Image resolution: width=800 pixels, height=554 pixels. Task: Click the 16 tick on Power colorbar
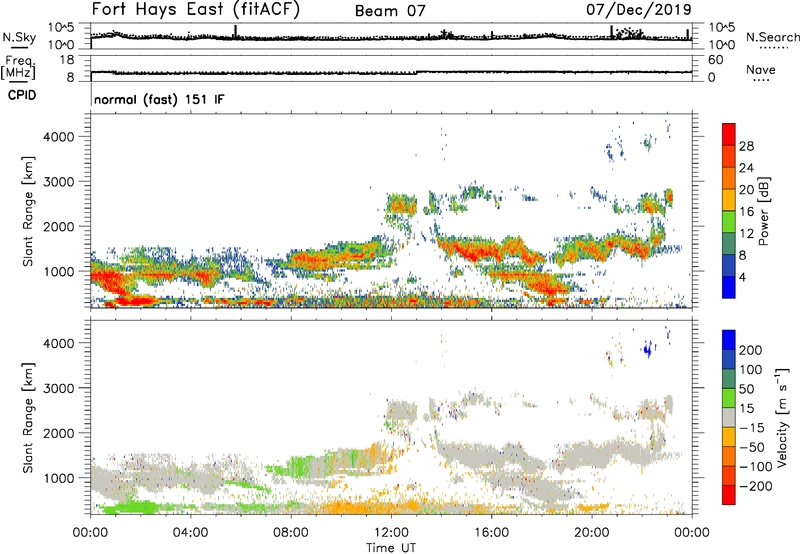tap(746, 212)
